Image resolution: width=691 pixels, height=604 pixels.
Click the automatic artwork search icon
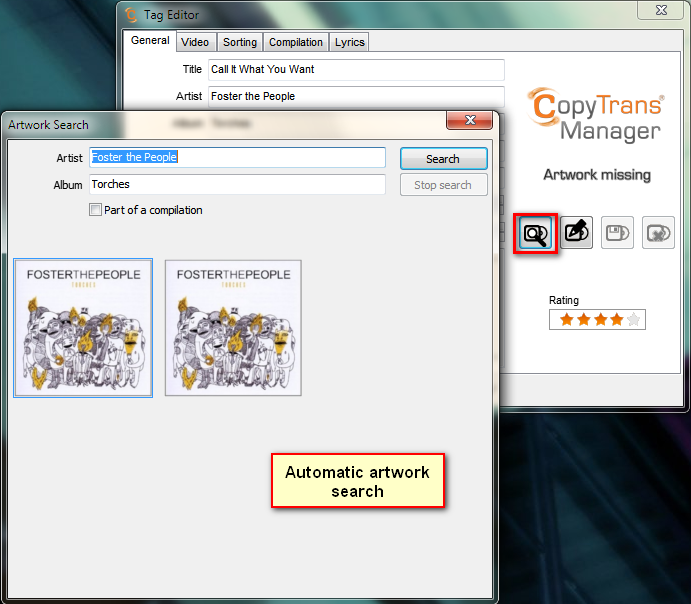(x=535, y=233)
